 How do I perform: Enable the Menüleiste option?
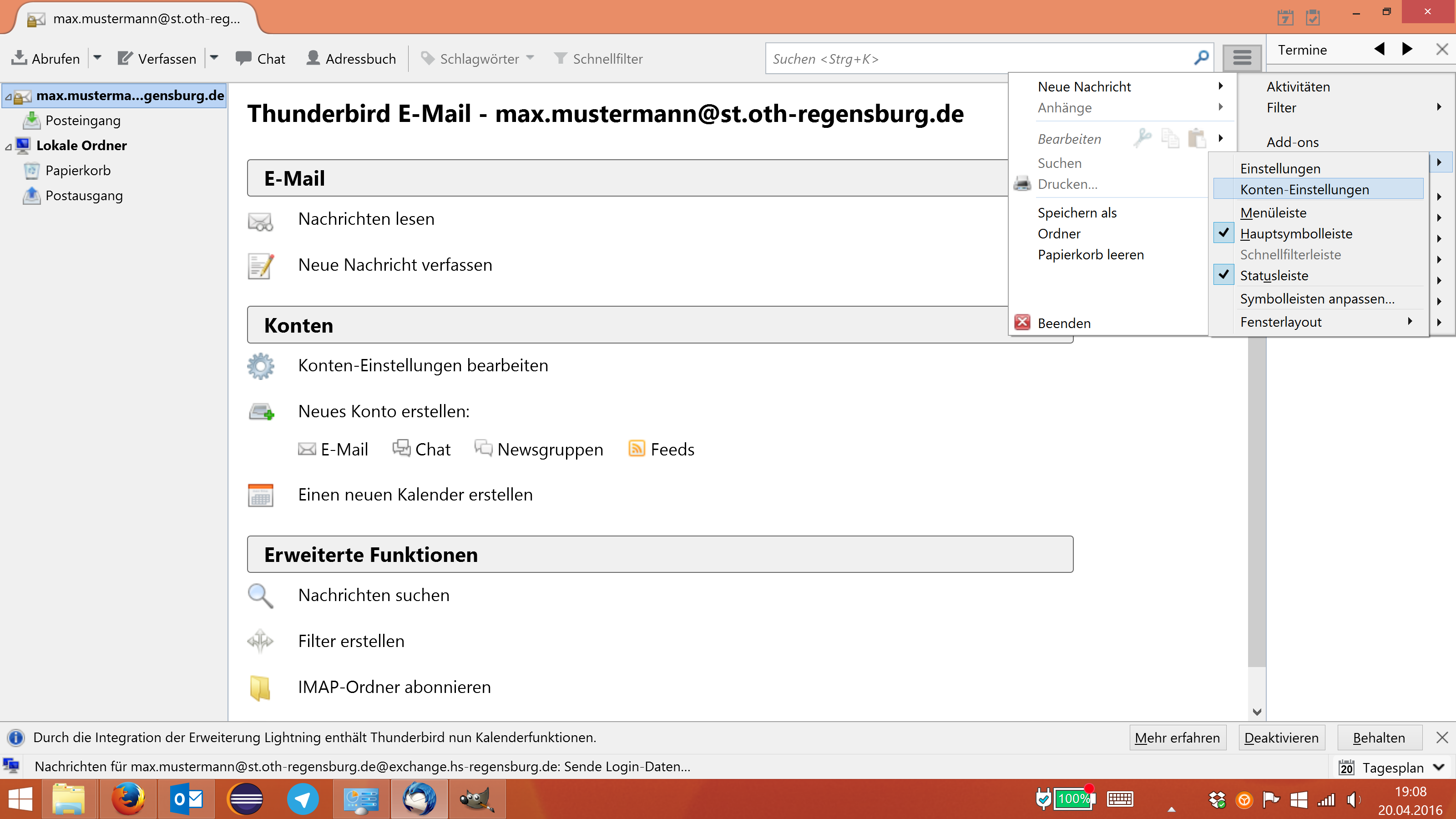(x=1273, y=212)
